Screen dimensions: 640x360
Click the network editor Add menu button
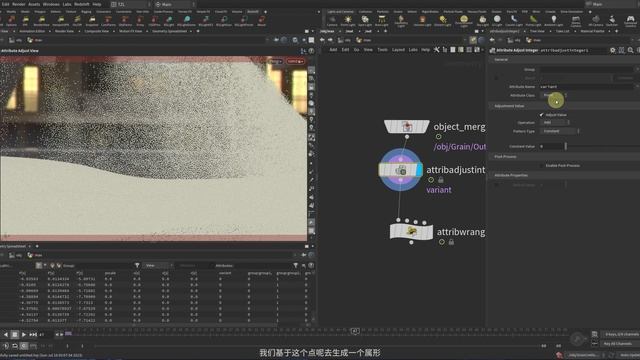click(333, 50)
